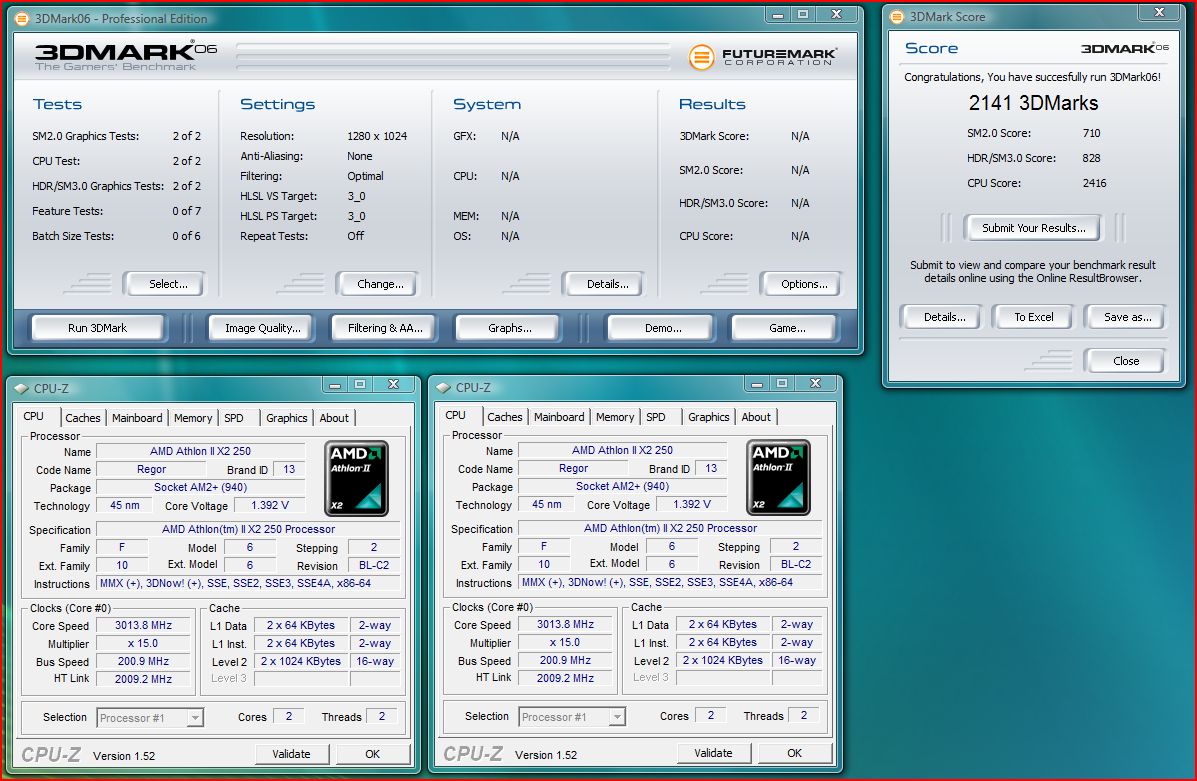Open SPD tab in right CPU-Z
Image resolution: width=1197 pixels, height=781 pixels.
[x=656, y=417]
